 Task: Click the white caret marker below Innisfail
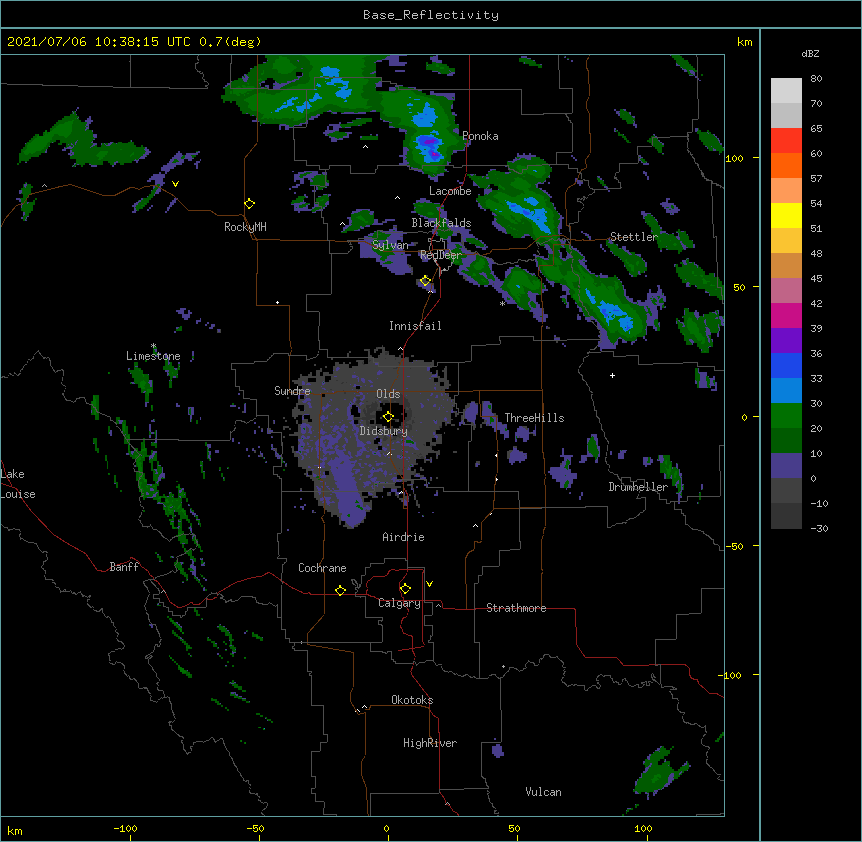click(x=400, y=349)
